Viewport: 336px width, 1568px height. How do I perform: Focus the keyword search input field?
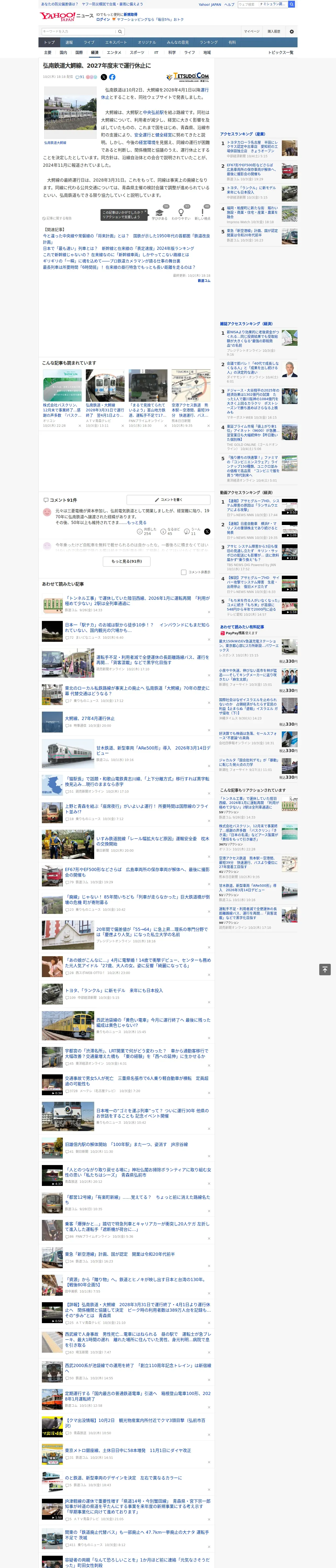79,32
